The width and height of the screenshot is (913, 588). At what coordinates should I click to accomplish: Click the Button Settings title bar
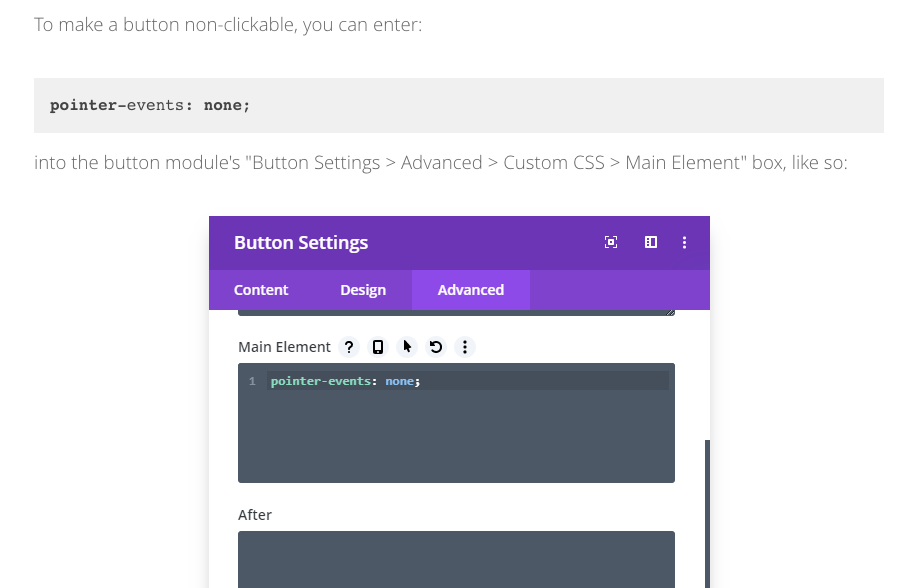coord(400,242)
